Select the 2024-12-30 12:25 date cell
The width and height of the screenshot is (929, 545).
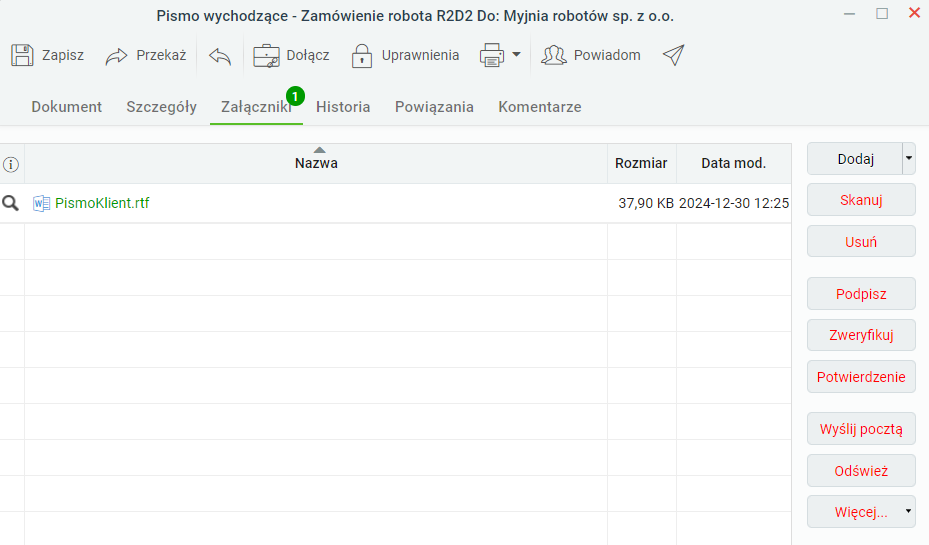(x=733, y=203)
